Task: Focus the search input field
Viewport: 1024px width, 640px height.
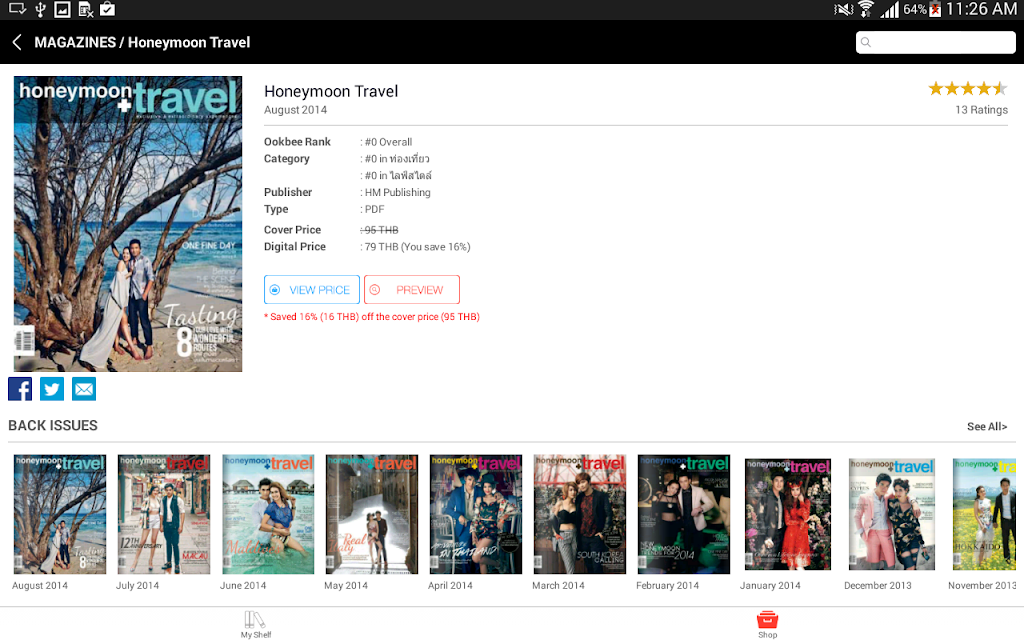Action: 935,42
